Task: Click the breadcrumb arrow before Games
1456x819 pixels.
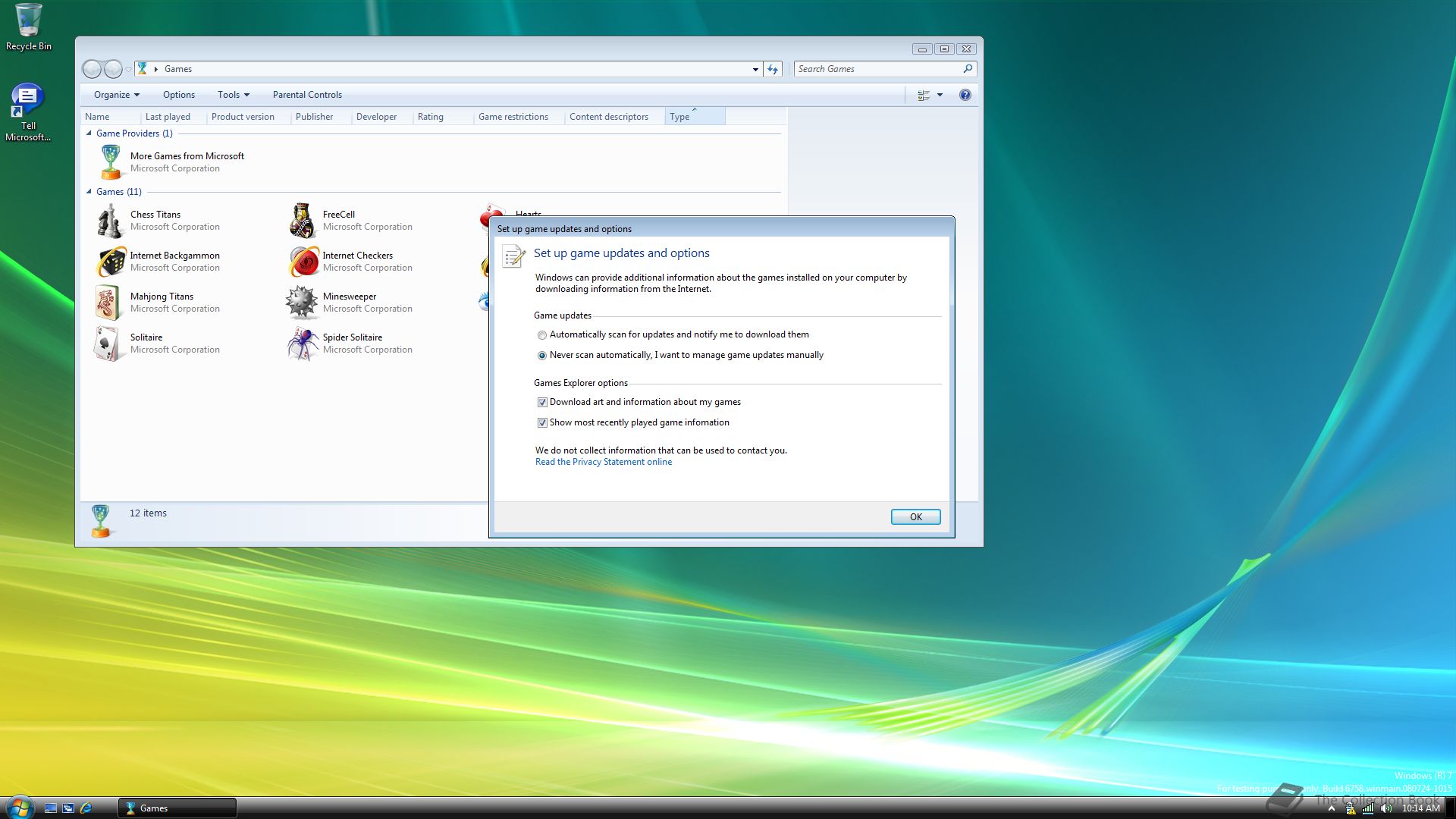Action: click(156, 69)
